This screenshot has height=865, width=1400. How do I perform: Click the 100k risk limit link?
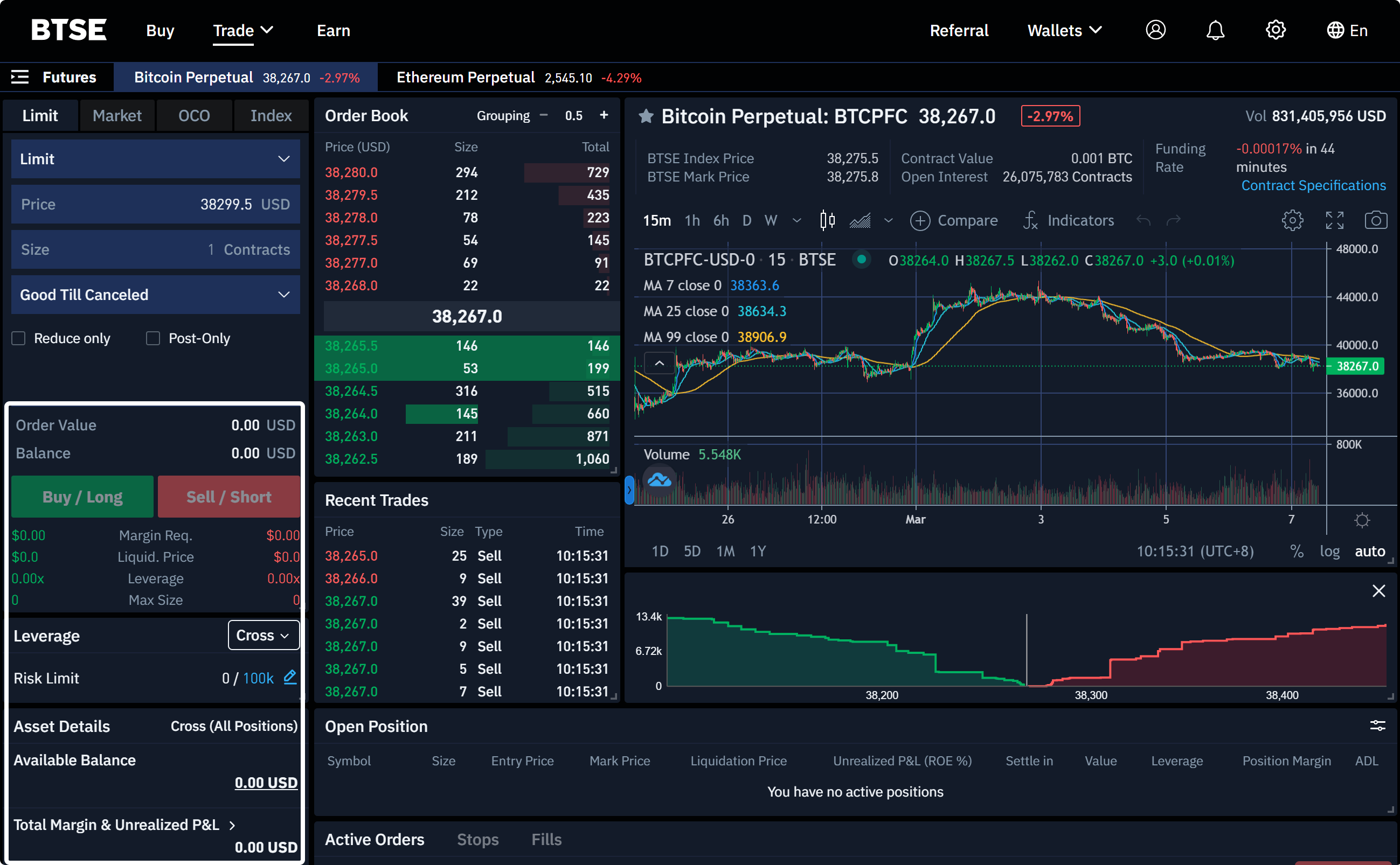click(258, 678)
